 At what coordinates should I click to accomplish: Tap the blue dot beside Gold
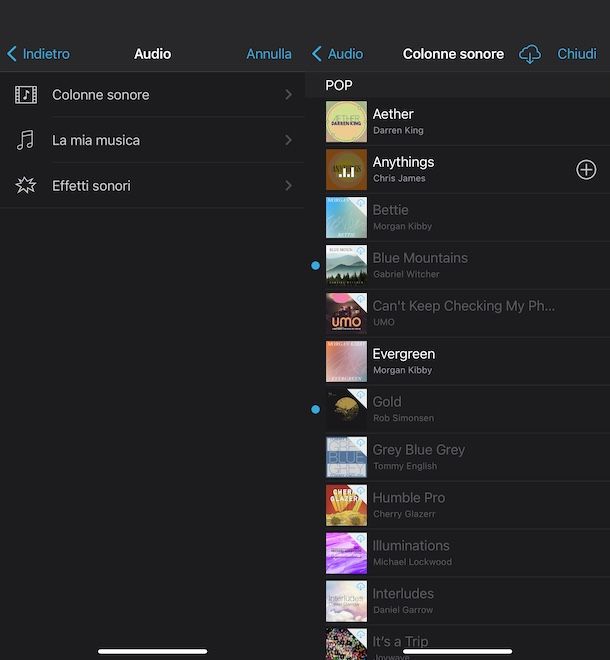pos(315,410)
